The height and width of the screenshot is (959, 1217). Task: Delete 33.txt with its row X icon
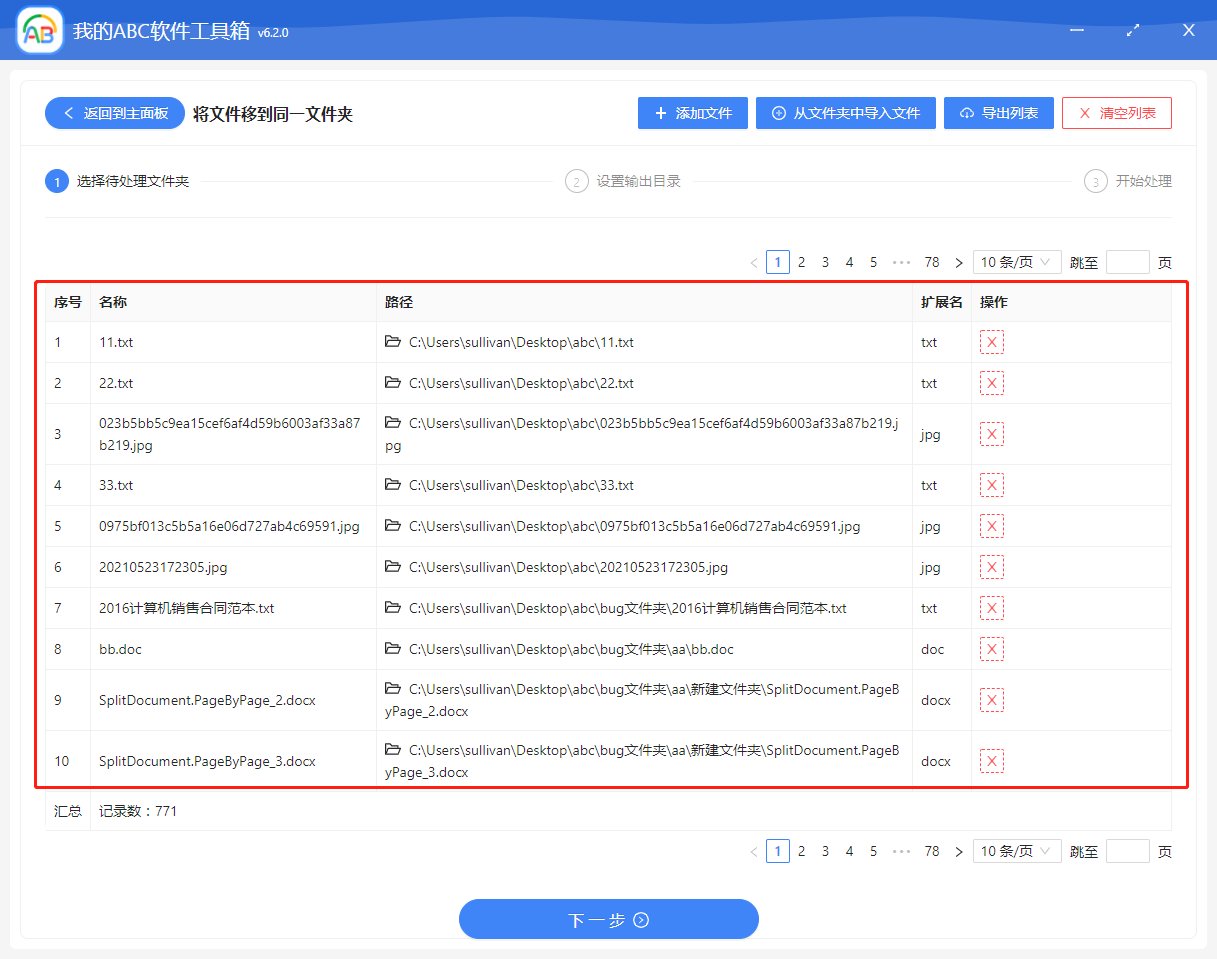click(x=991, y=485)
